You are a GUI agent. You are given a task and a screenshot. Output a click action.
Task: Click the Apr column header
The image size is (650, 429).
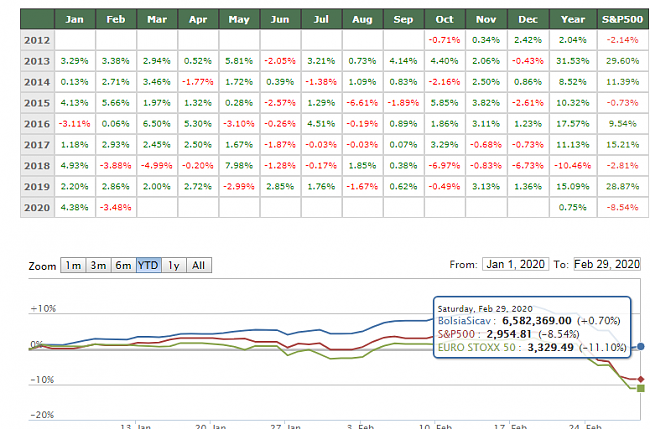198,19
